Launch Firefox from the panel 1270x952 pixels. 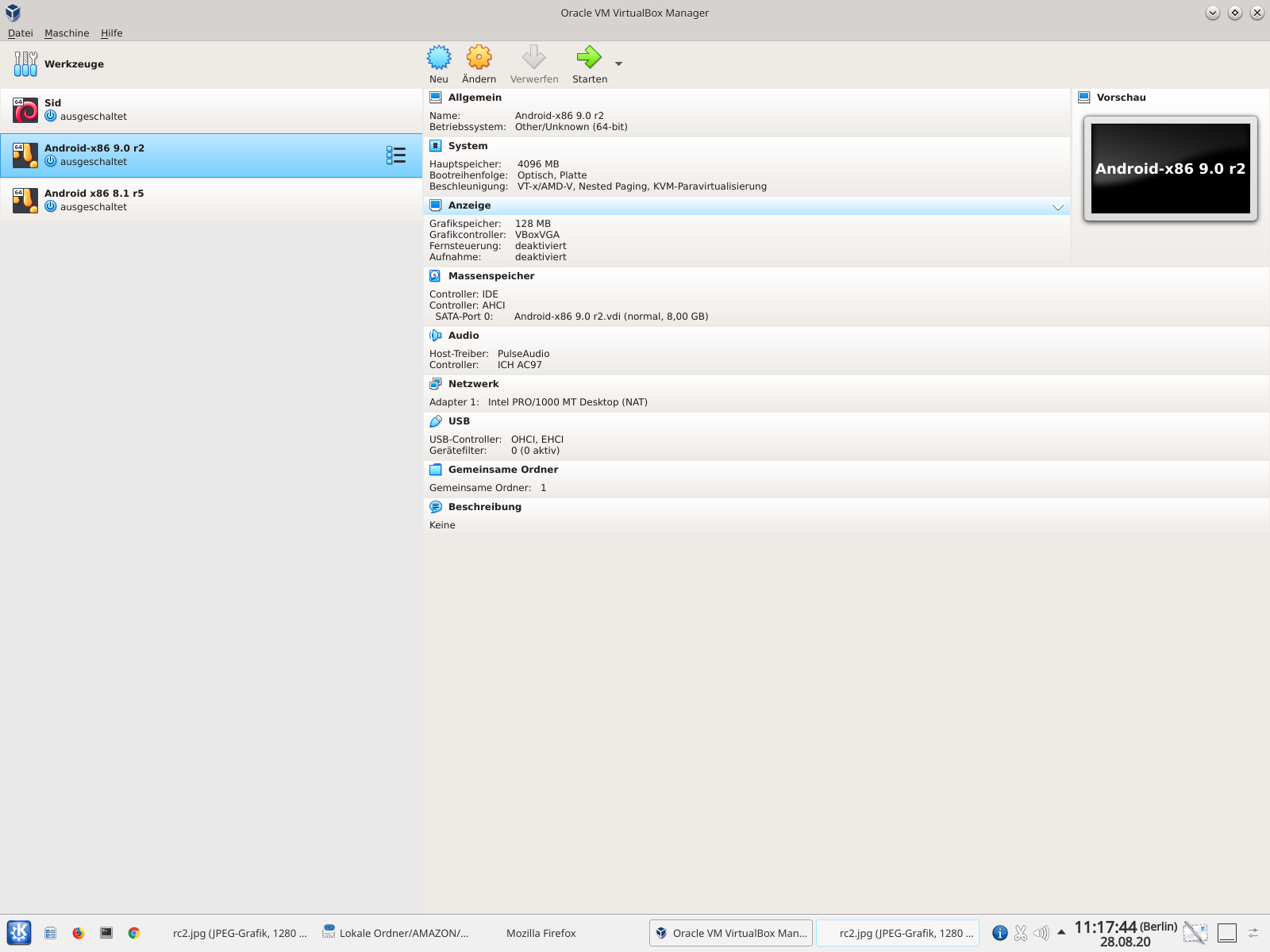(x=79, y=933)
